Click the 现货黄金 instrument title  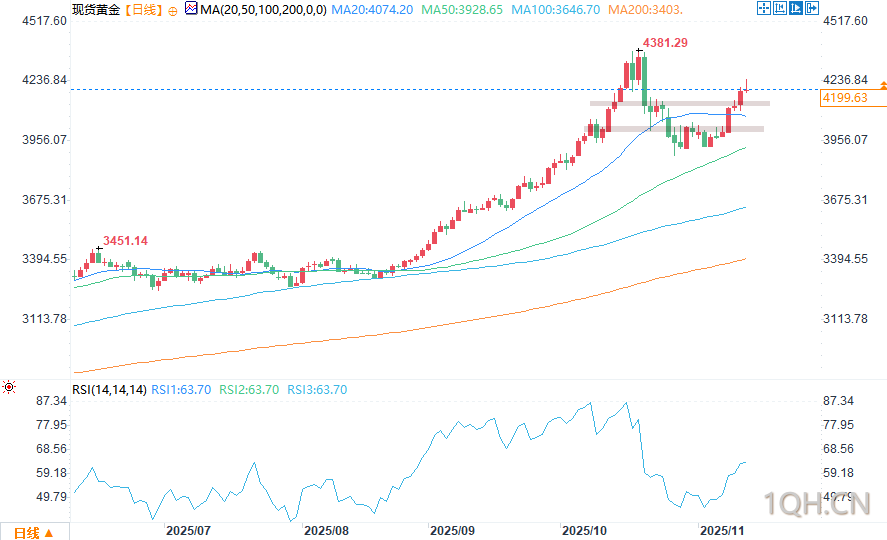tap(96, 10)
